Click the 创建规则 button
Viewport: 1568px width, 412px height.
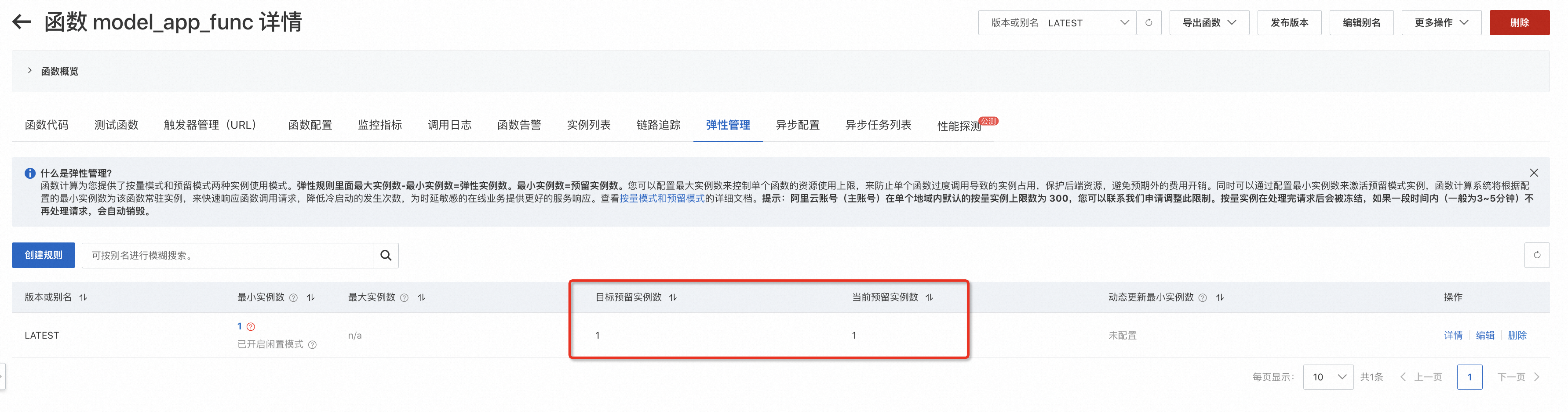[43, 255]
